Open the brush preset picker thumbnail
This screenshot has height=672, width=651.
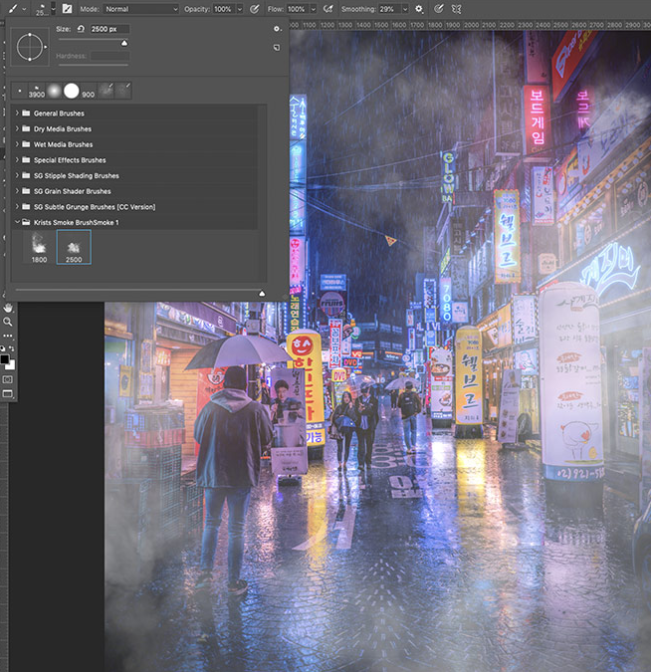pos(42,9)
